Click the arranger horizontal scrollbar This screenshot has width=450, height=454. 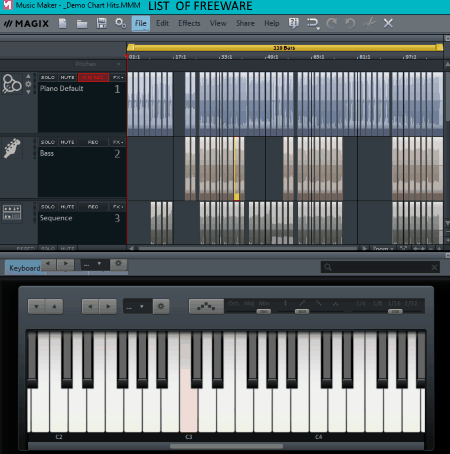[247, 249]
